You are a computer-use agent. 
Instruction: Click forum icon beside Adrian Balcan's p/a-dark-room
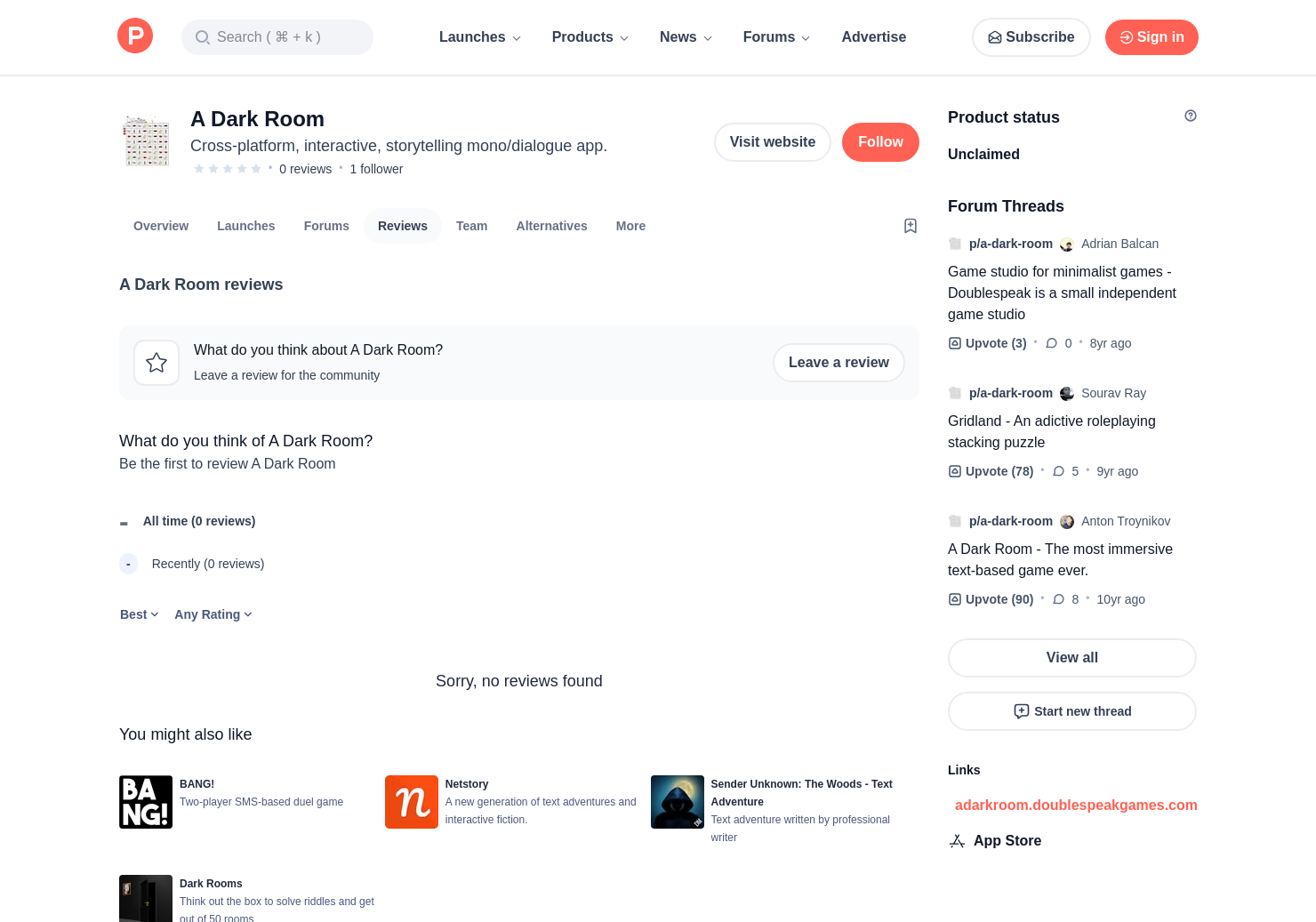955,244
